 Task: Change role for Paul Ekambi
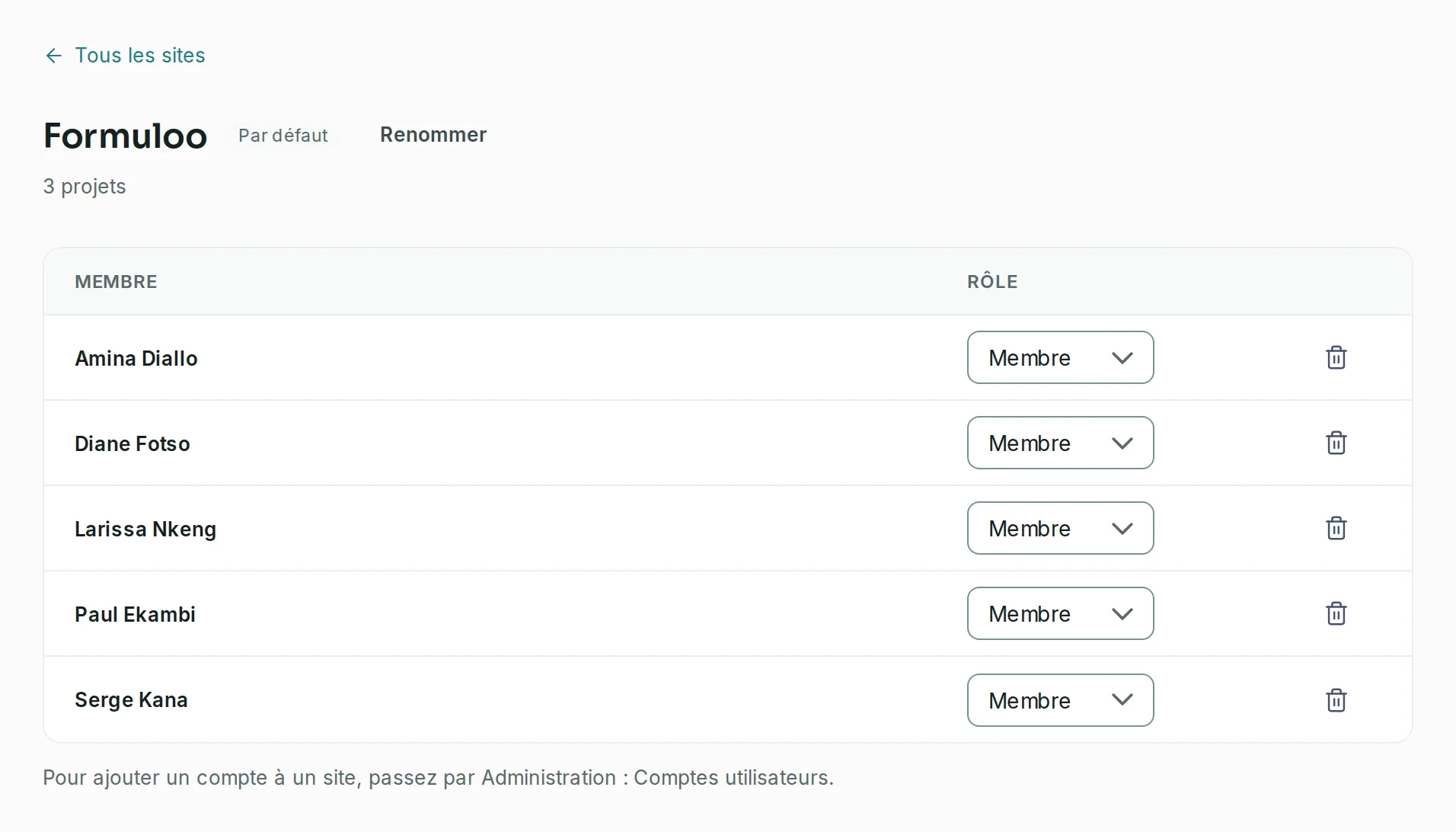point(1060,613)
